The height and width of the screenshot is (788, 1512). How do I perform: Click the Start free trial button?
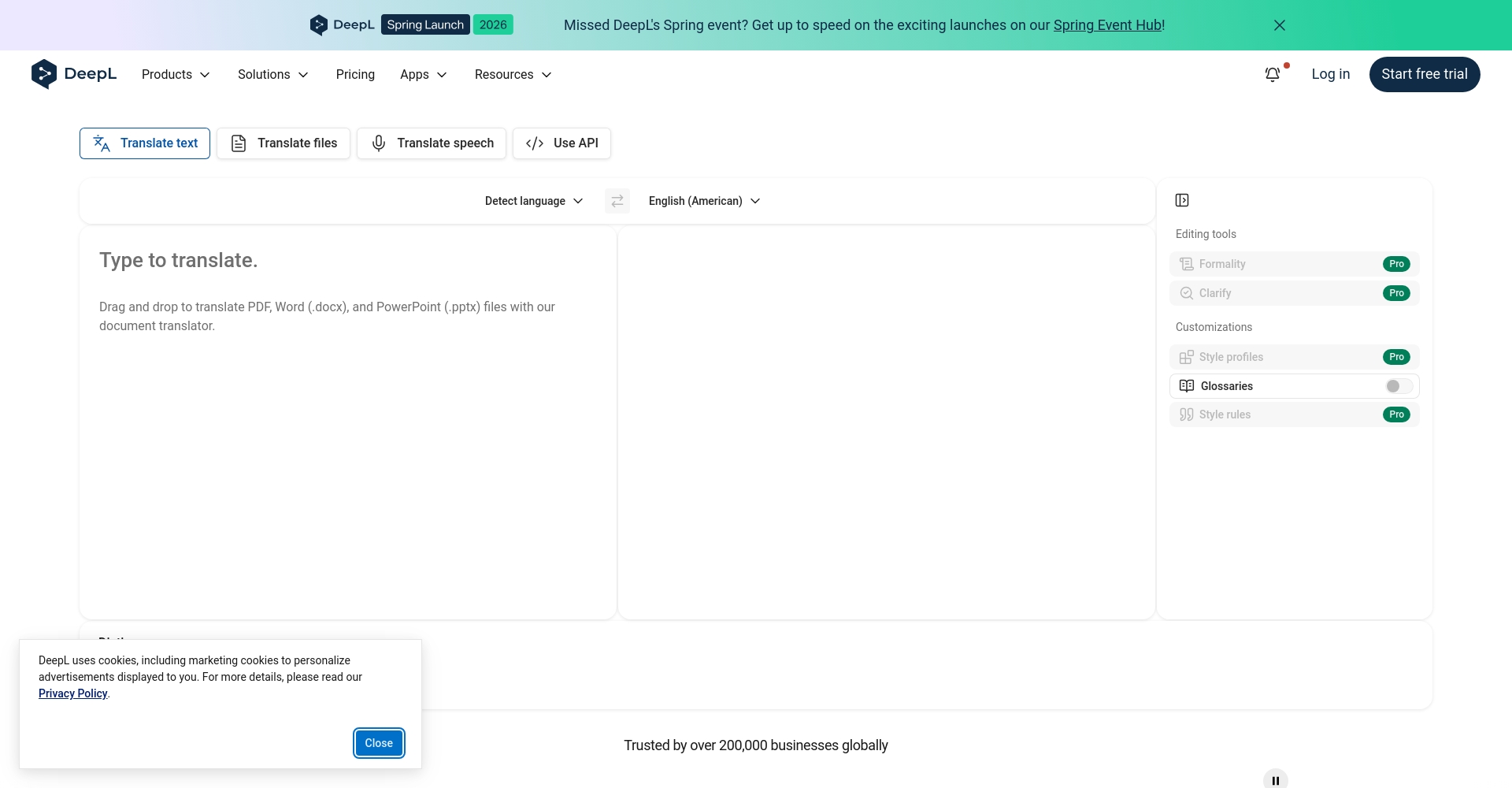[1425, 74]
